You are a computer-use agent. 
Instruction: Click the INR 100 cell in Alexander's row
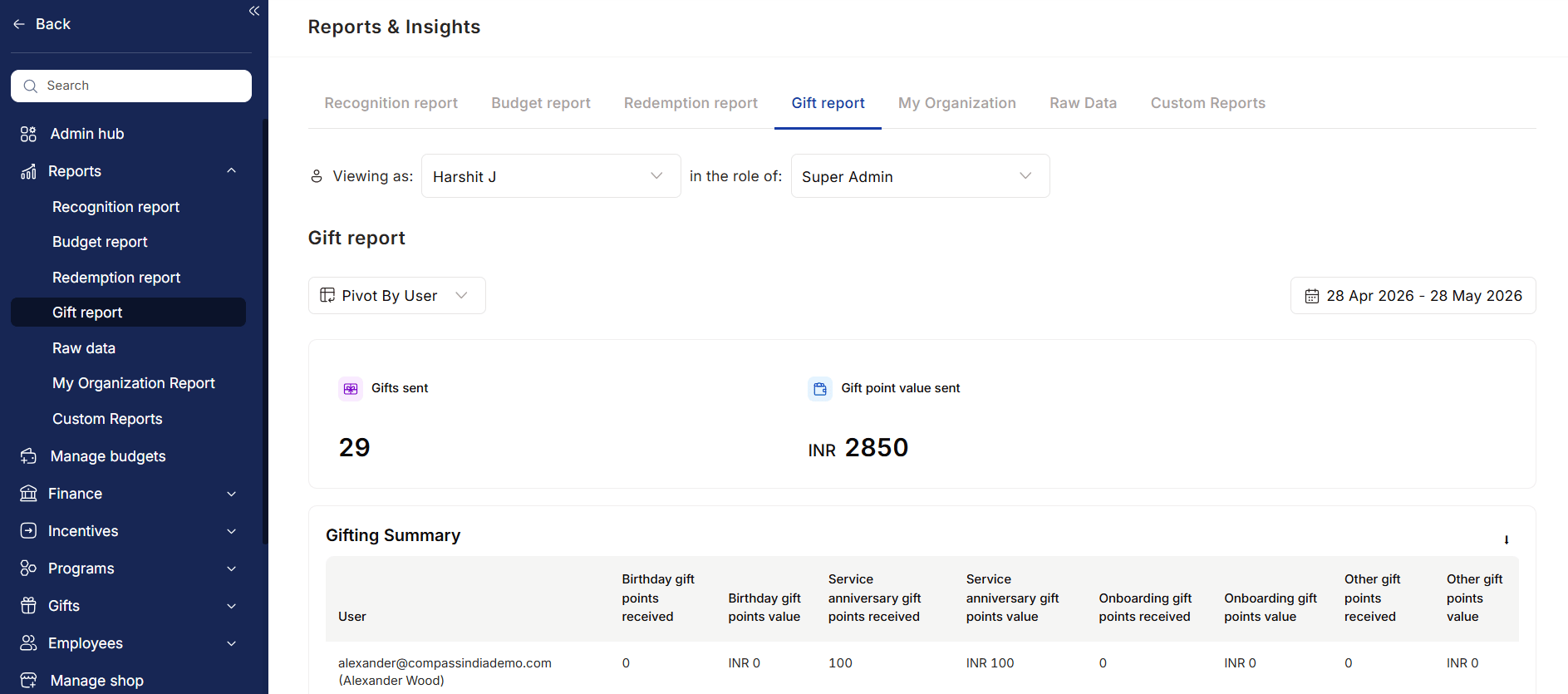click(990, 663)
